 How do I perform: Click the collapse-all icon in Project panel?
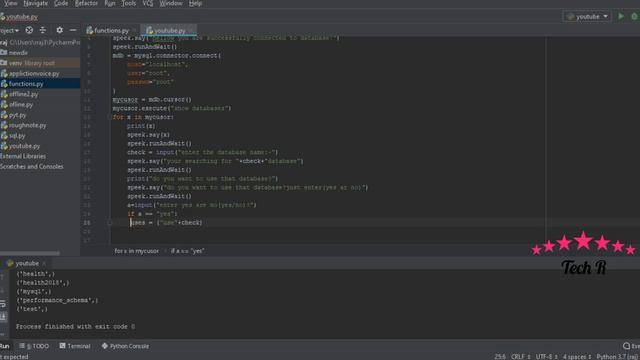tap(43, 30)
